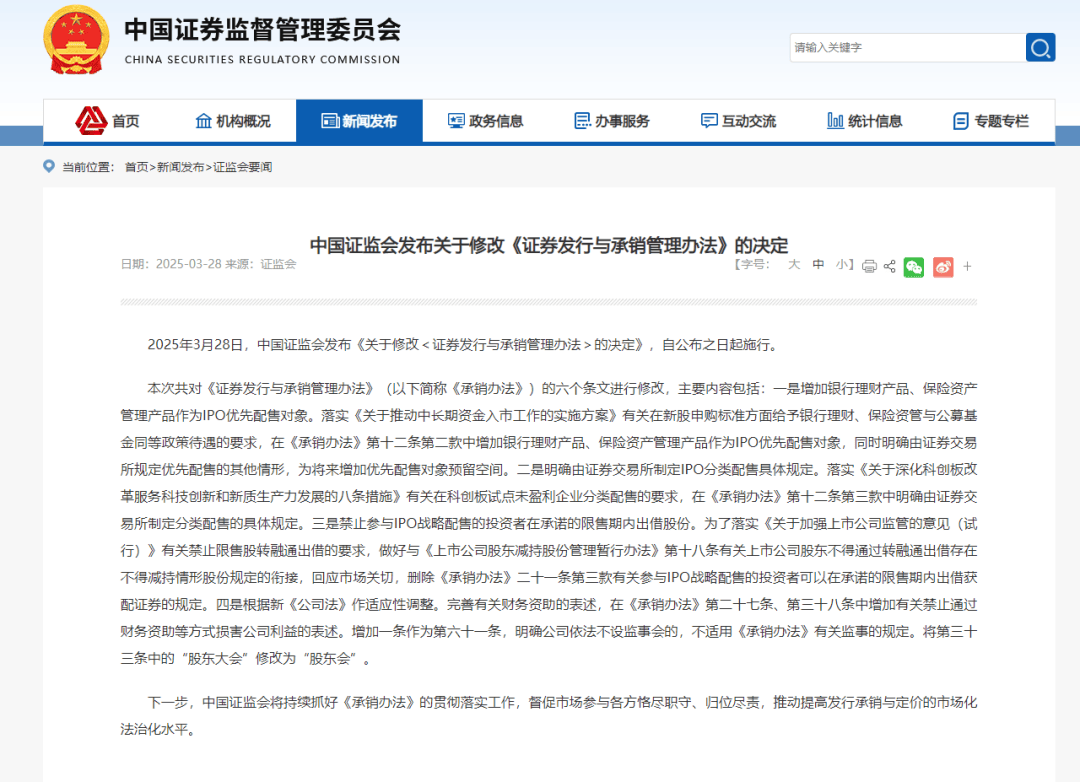Click the building icon beside 机构概况
The height and width of the screenshot is (782, 1080).
point(203,121)
